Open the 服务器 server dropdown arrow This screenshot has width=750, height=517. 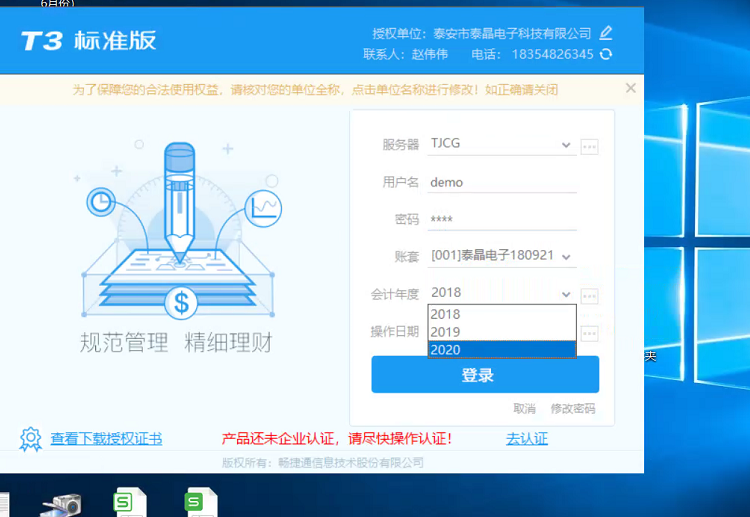(x=566, y=144)
